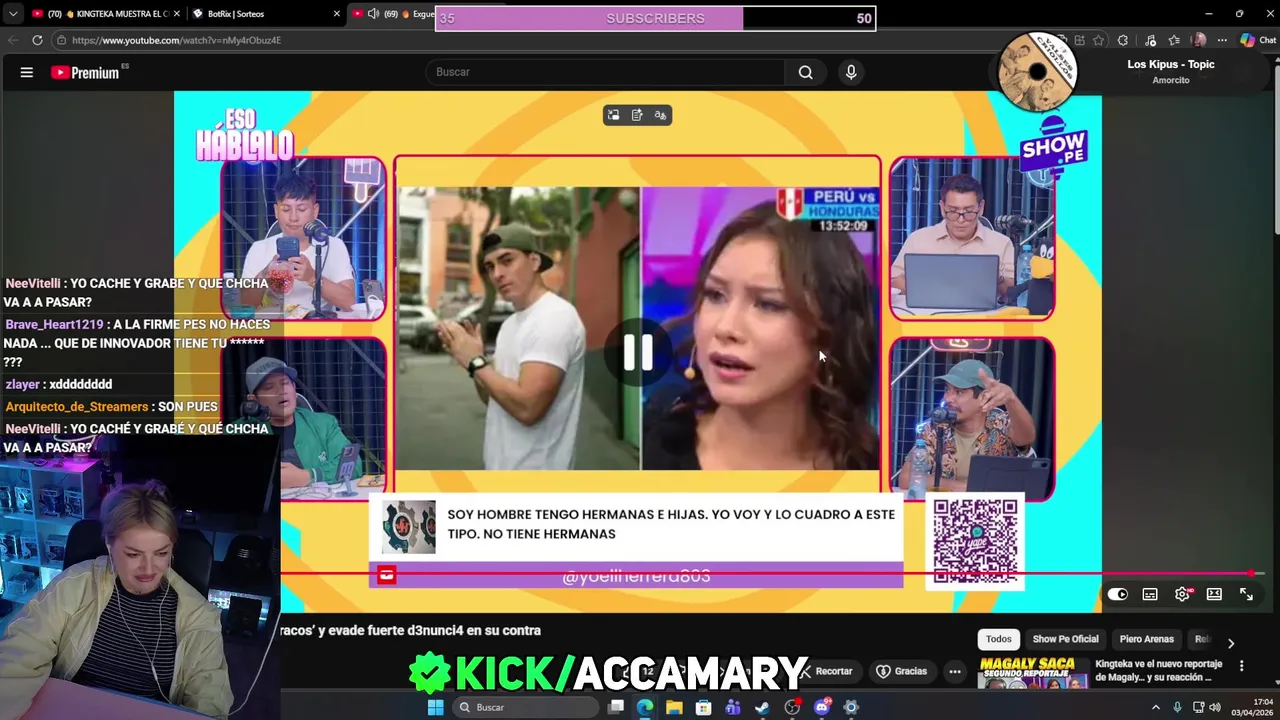
Task: Click the browser favorites star icon
Action: (1099, 40)
